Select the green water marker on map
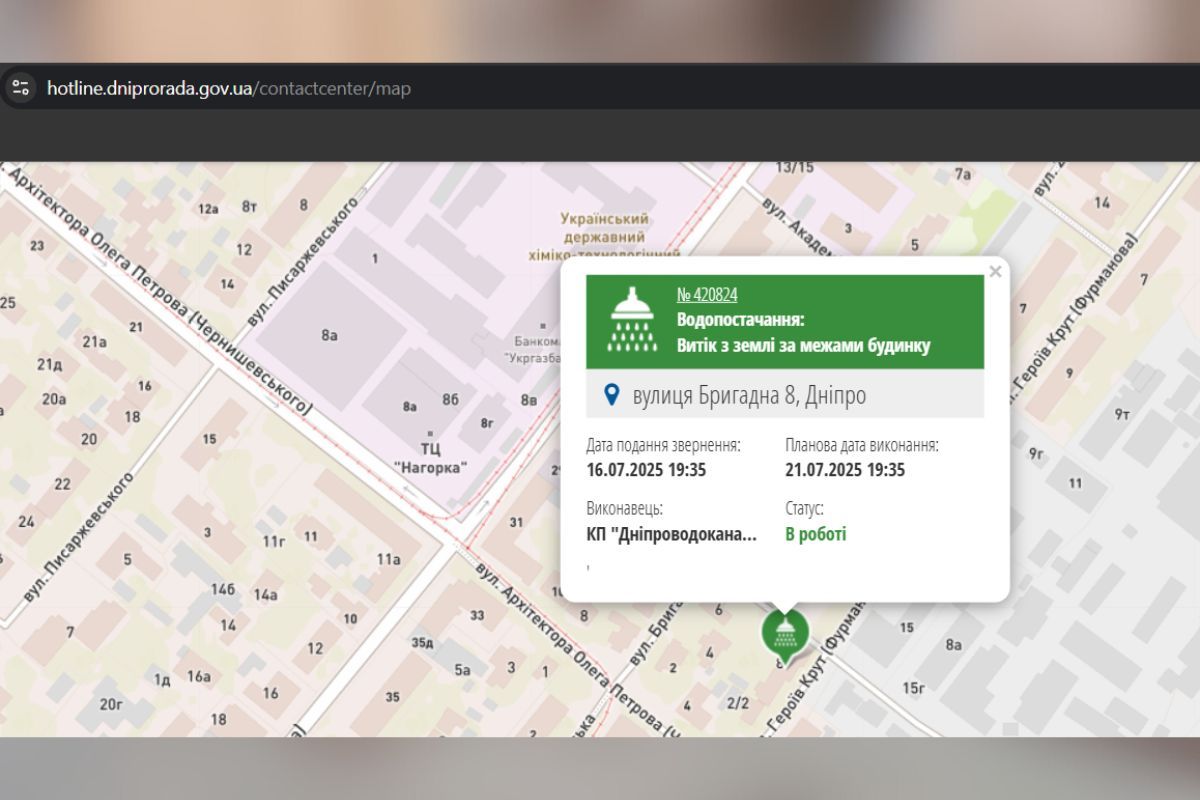Screen dimensions: 1200x800 coord(785,632)
